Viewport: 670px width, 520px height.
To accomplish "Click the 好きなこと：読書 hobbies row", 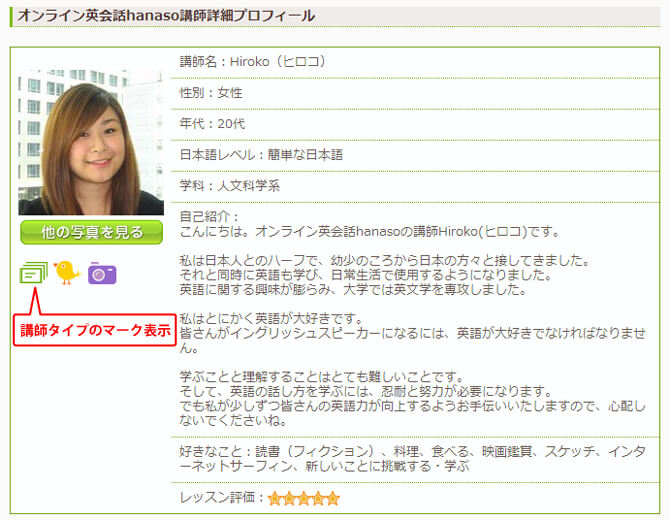I will pos(415,459).
